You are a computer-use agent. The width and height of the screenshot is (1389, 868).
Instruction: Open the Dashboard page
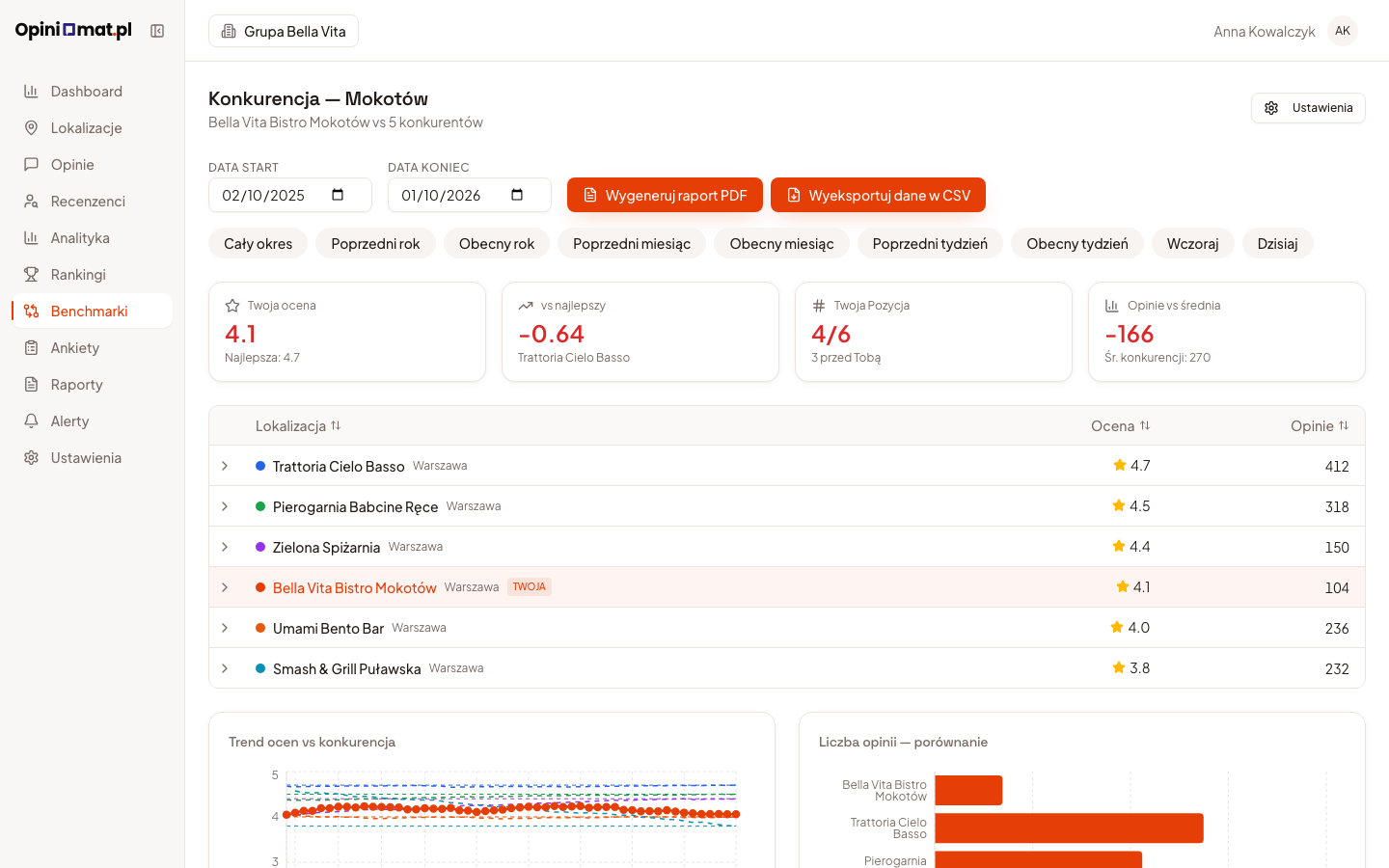pos(93,92)
